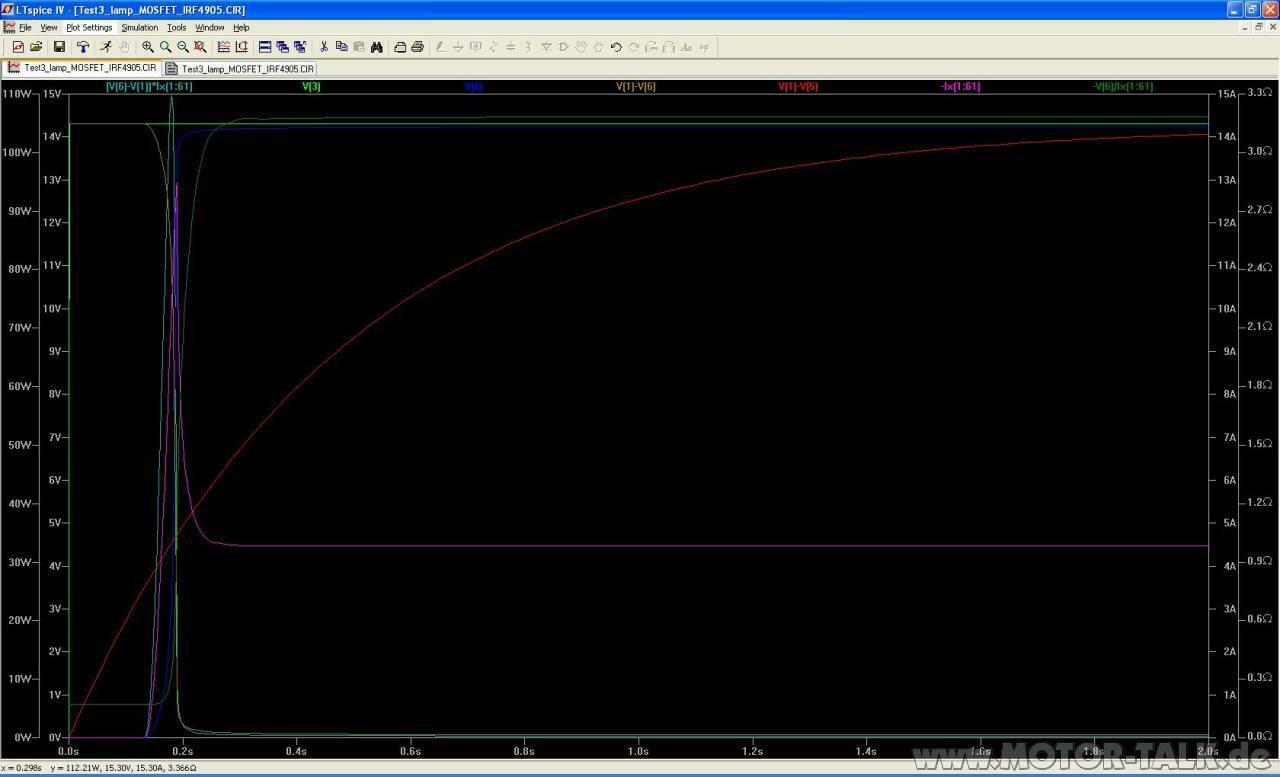Click the 15V label on the voltage axis
Image resolution: width=1280 pixels, height=777 pixels.
click(x=52, y=94)
